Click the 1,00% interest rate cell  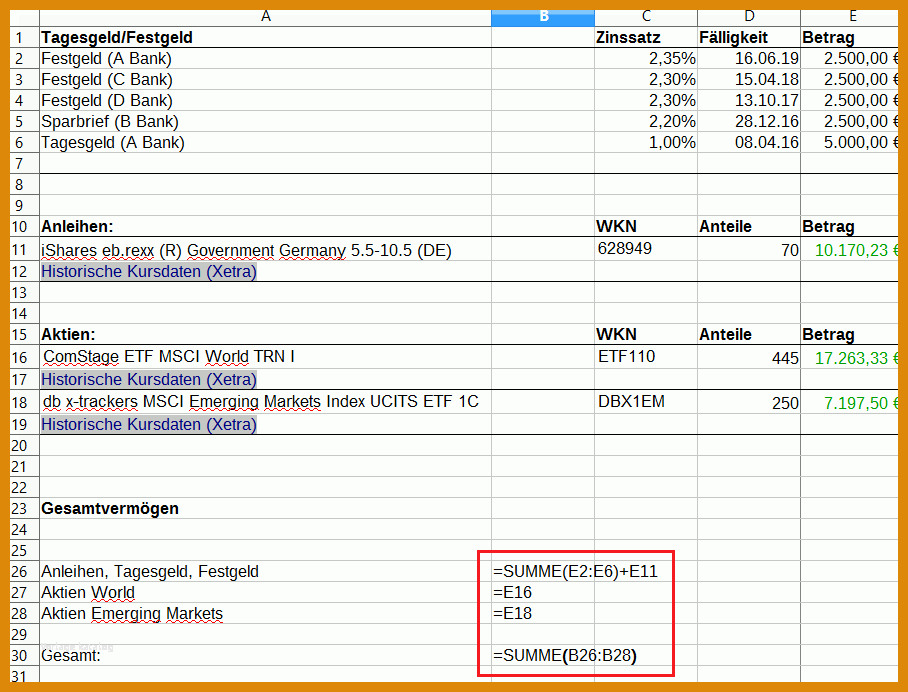tap(646, 142)
